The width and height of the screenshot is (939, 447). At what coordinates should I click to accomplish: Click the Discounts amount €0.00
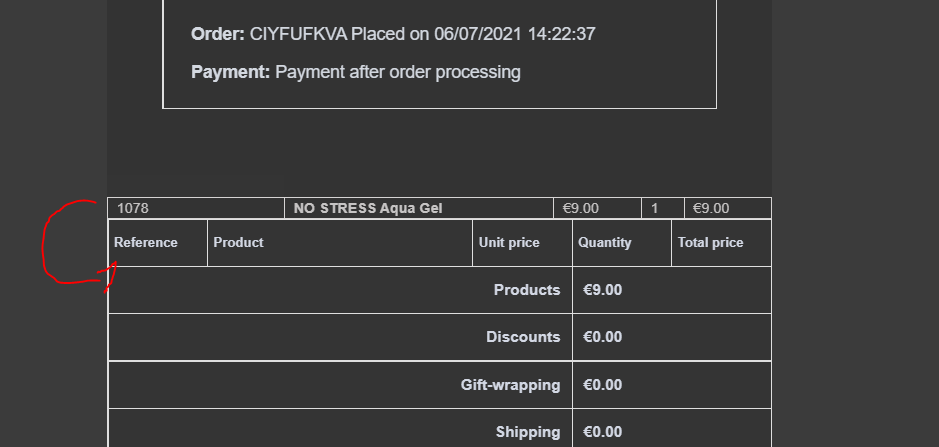(602, 337)
